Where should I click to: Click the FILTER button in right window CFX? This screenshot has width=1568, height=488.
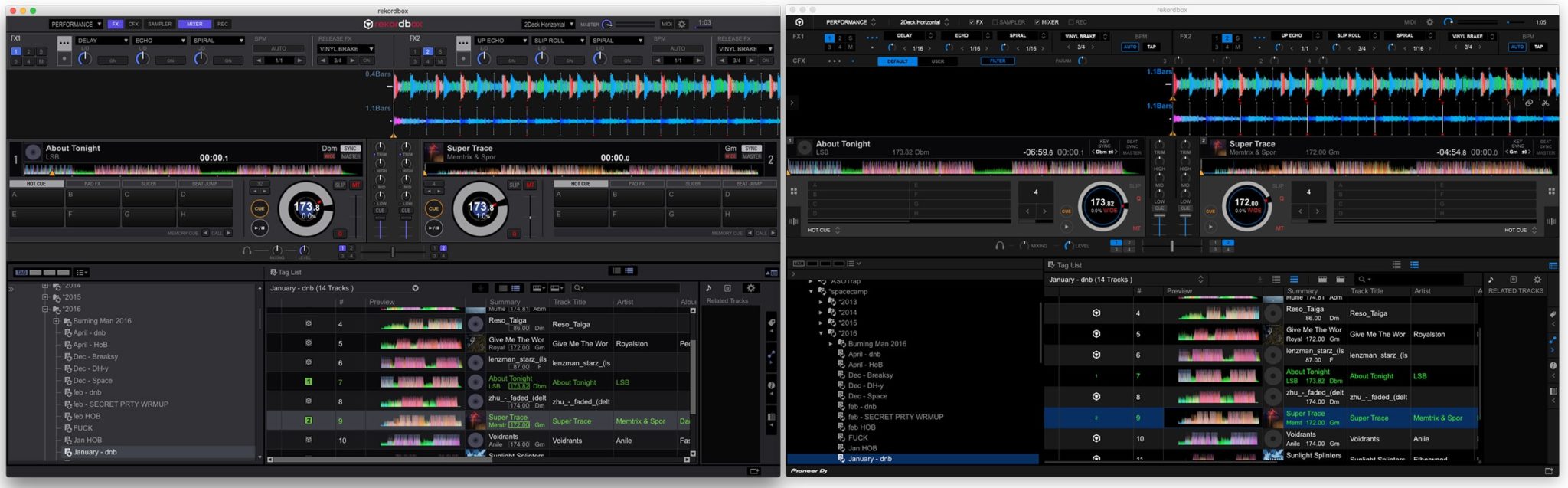click(998, 61)
